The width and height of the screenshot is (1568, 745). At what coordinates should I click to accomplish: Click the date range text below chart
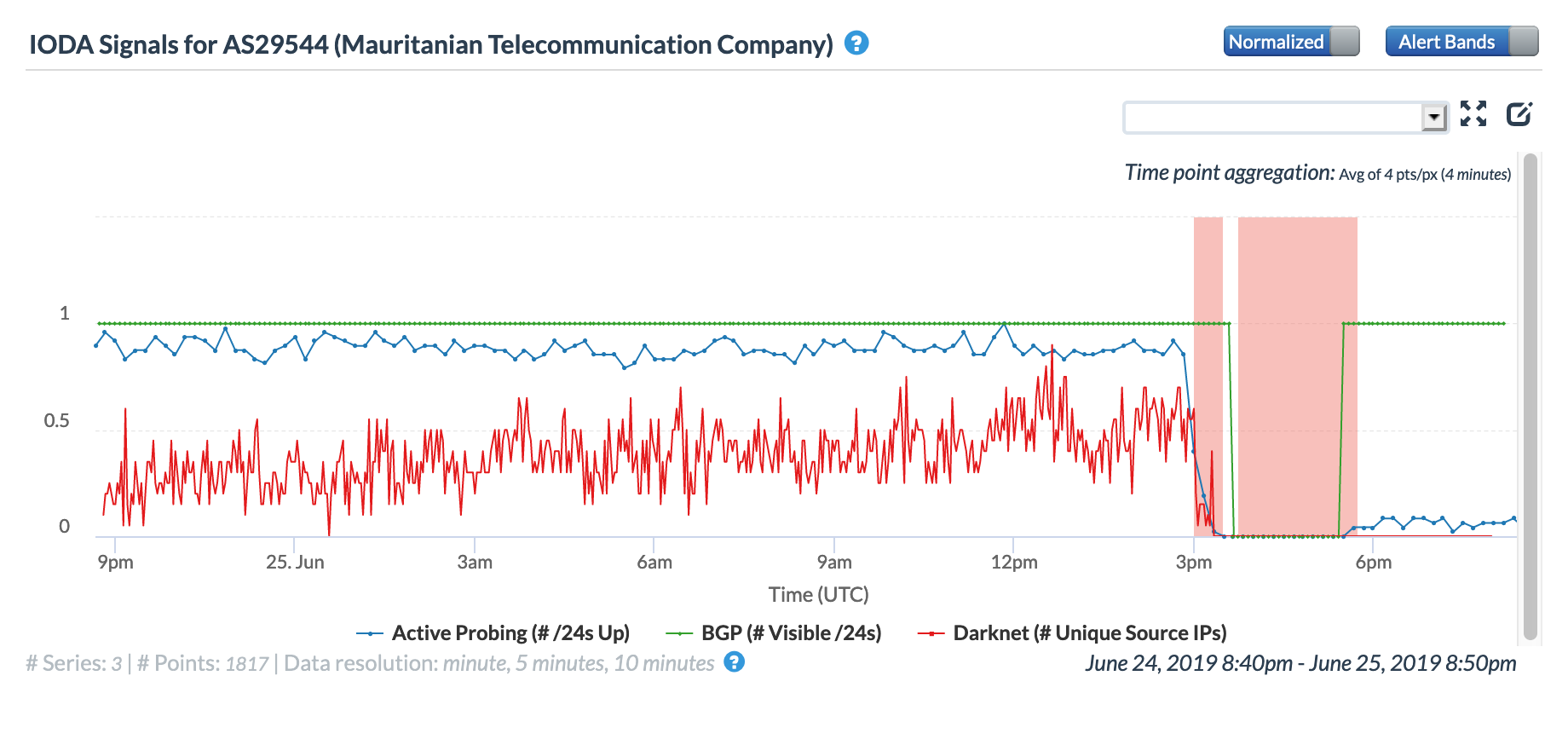tap(1300, 663)
